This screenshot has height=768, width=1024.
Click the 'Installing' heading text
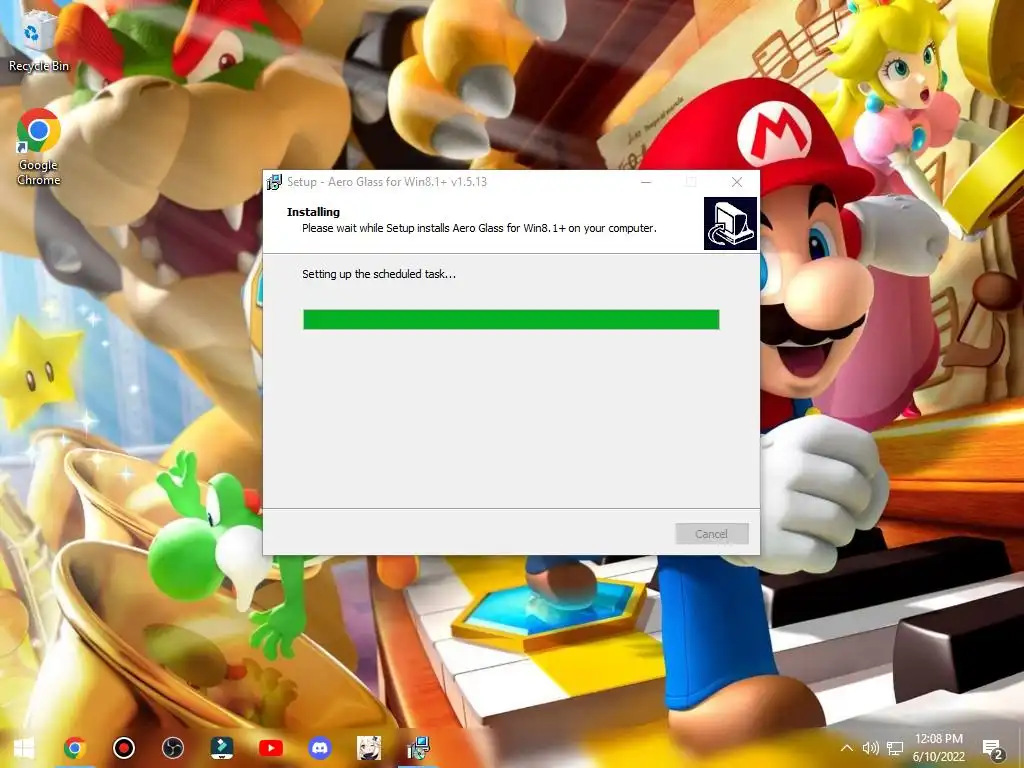313,212
